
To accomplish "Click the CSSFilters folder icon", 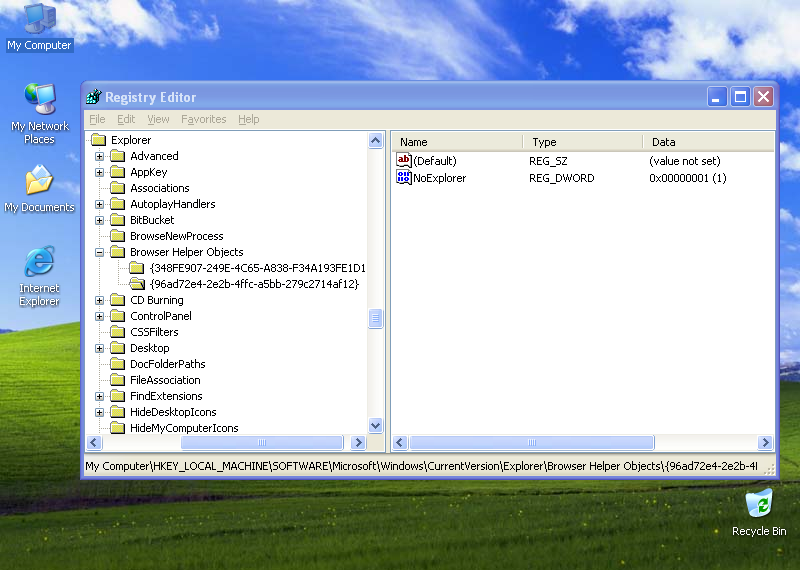I will pyautogui.click(x=118, y=332).
